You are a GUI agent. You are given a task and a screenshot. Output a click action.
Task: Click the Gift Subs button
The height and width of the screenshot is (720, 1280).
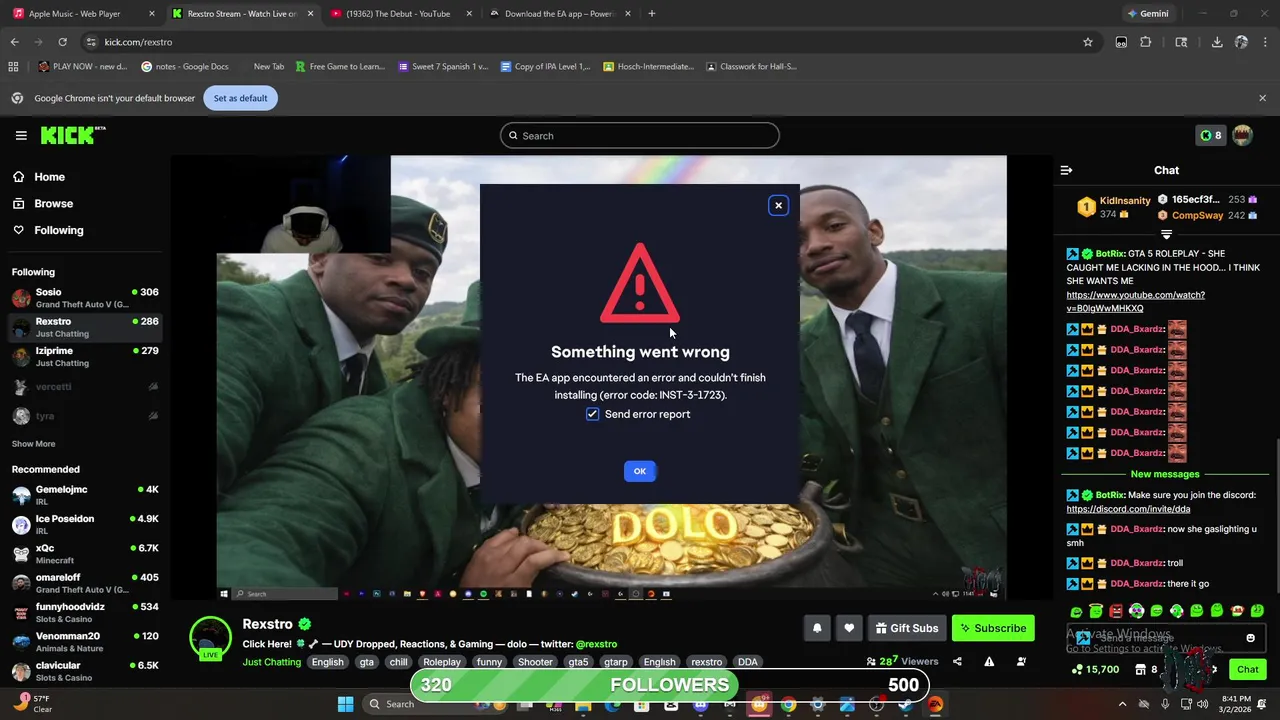point(907,628)
